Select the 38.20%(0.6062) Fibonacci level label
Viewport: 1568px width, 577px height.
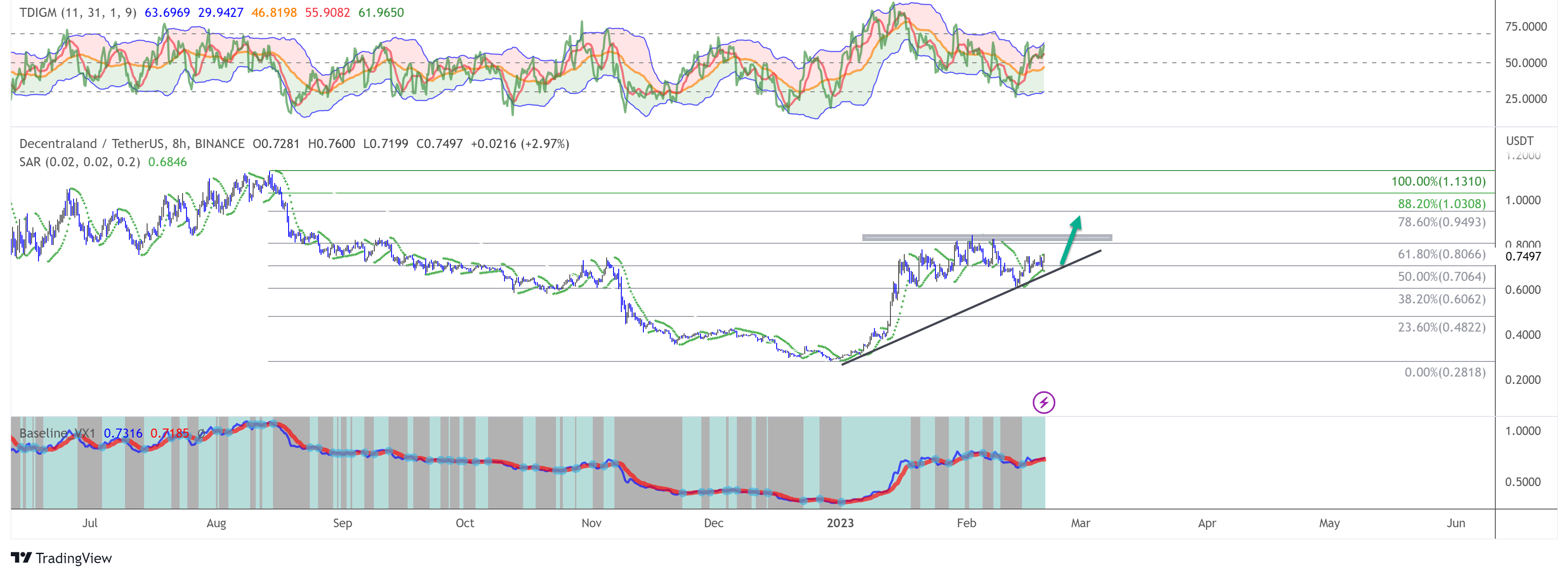(1441, 300)
